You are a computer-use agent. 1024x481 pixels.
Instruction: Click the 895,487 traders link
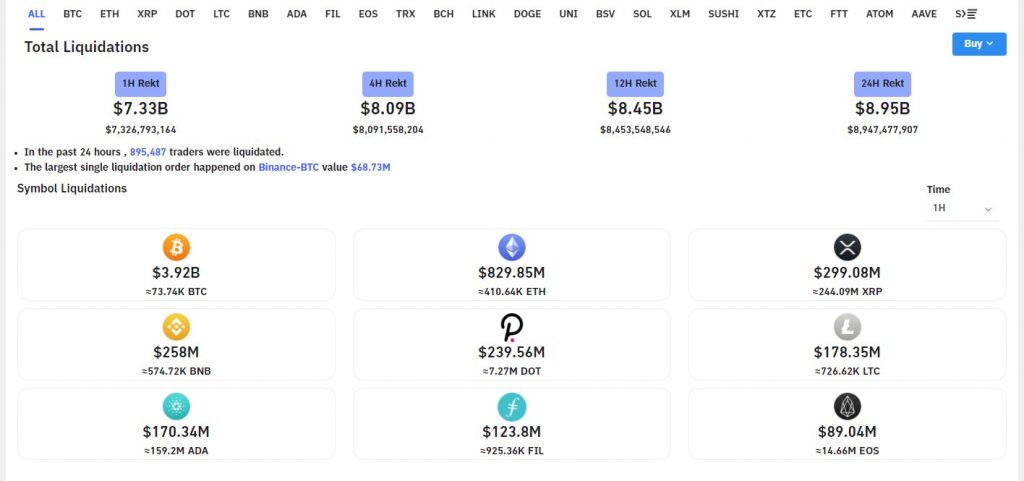pyautogui.click(x=148, y=152)
